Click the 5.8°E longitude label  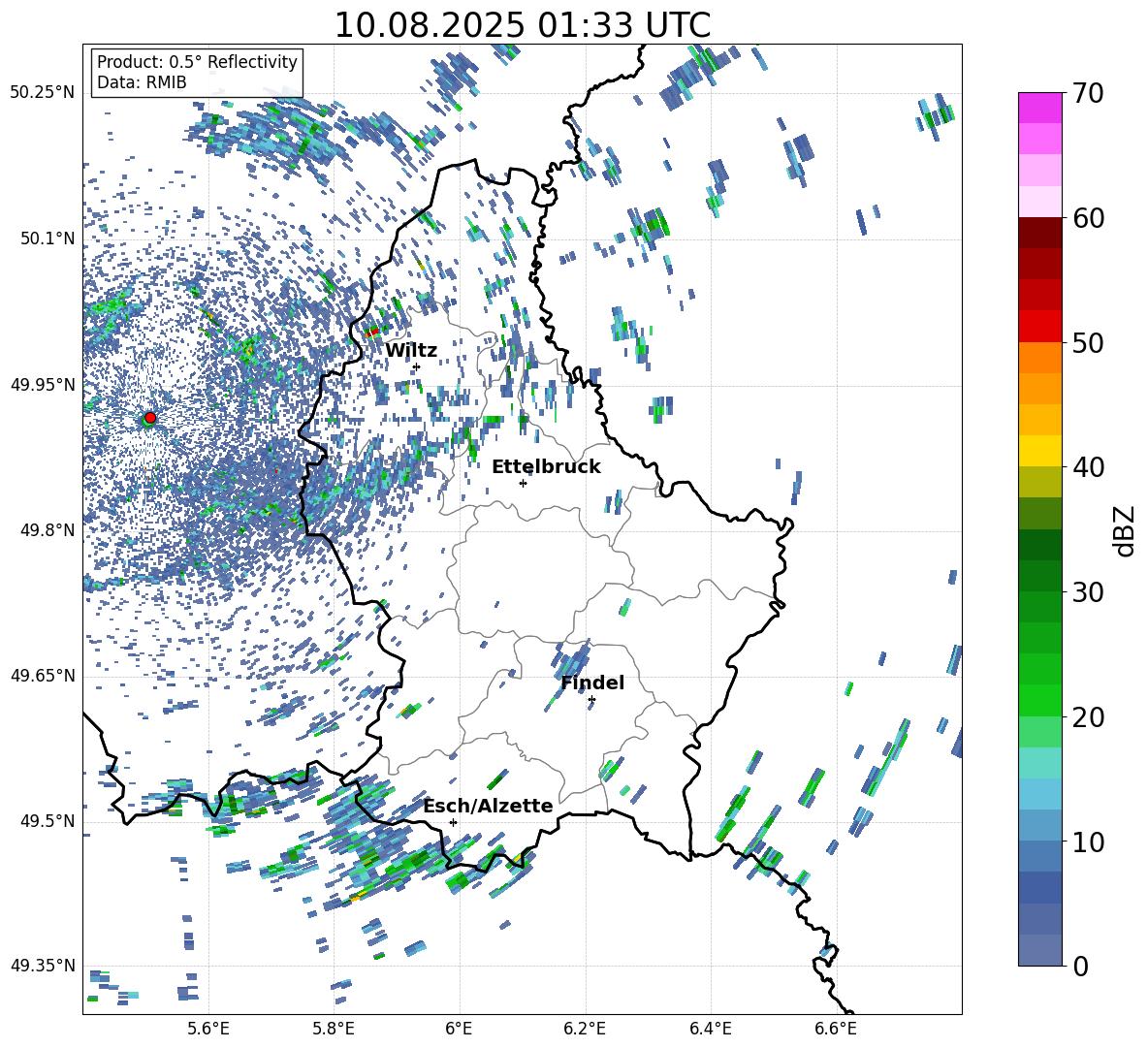[x=334, y=1029]
